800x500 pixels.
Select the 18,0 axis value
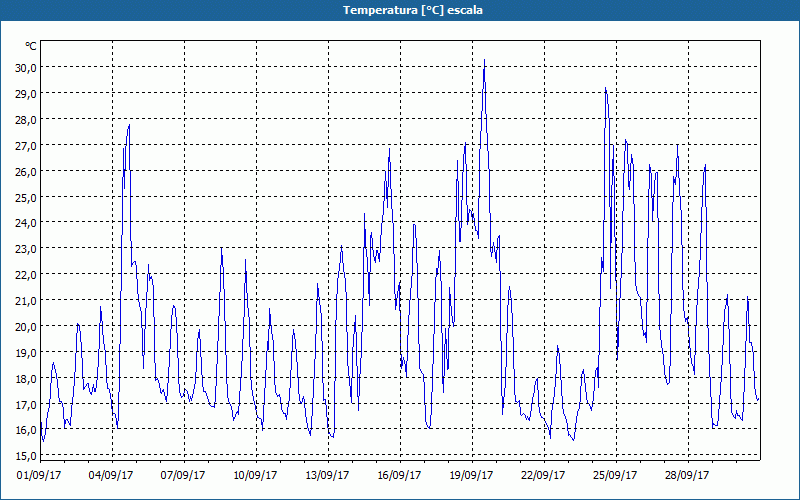(x=26, y=378)
